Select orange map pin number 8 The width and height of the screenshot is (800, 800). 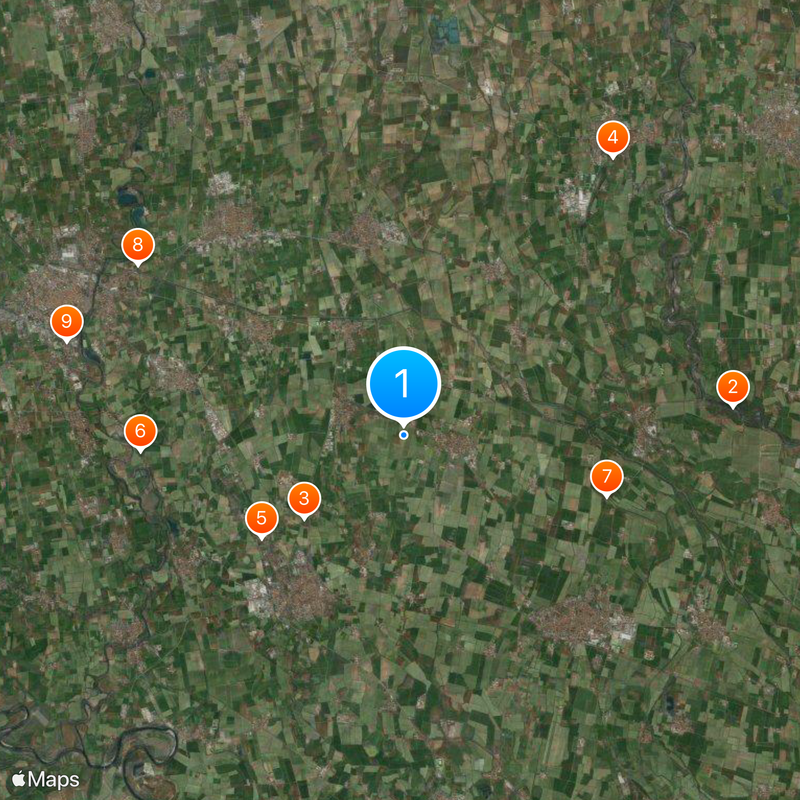click(138, 245)
